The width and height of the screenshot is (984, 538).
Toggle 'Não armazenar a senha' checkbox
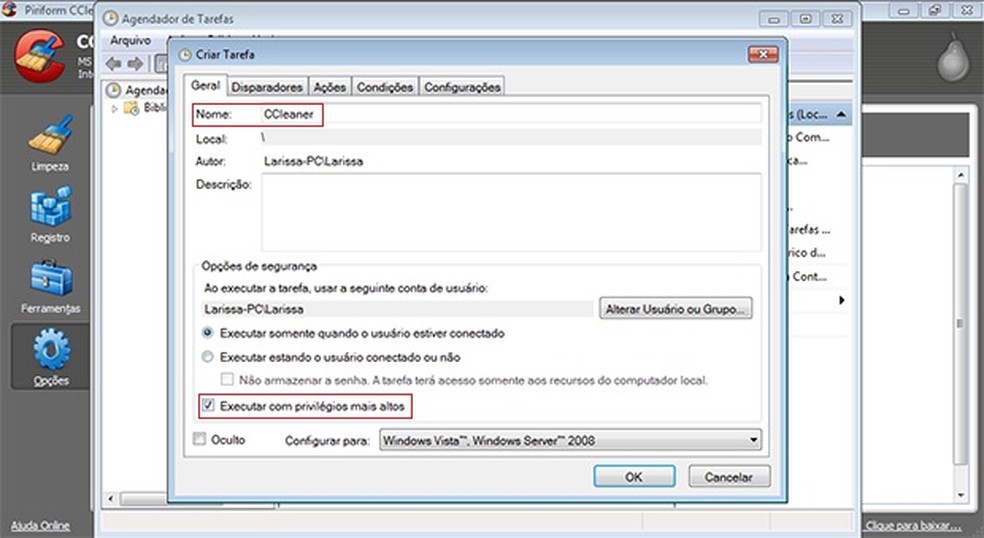pos(227,379)
